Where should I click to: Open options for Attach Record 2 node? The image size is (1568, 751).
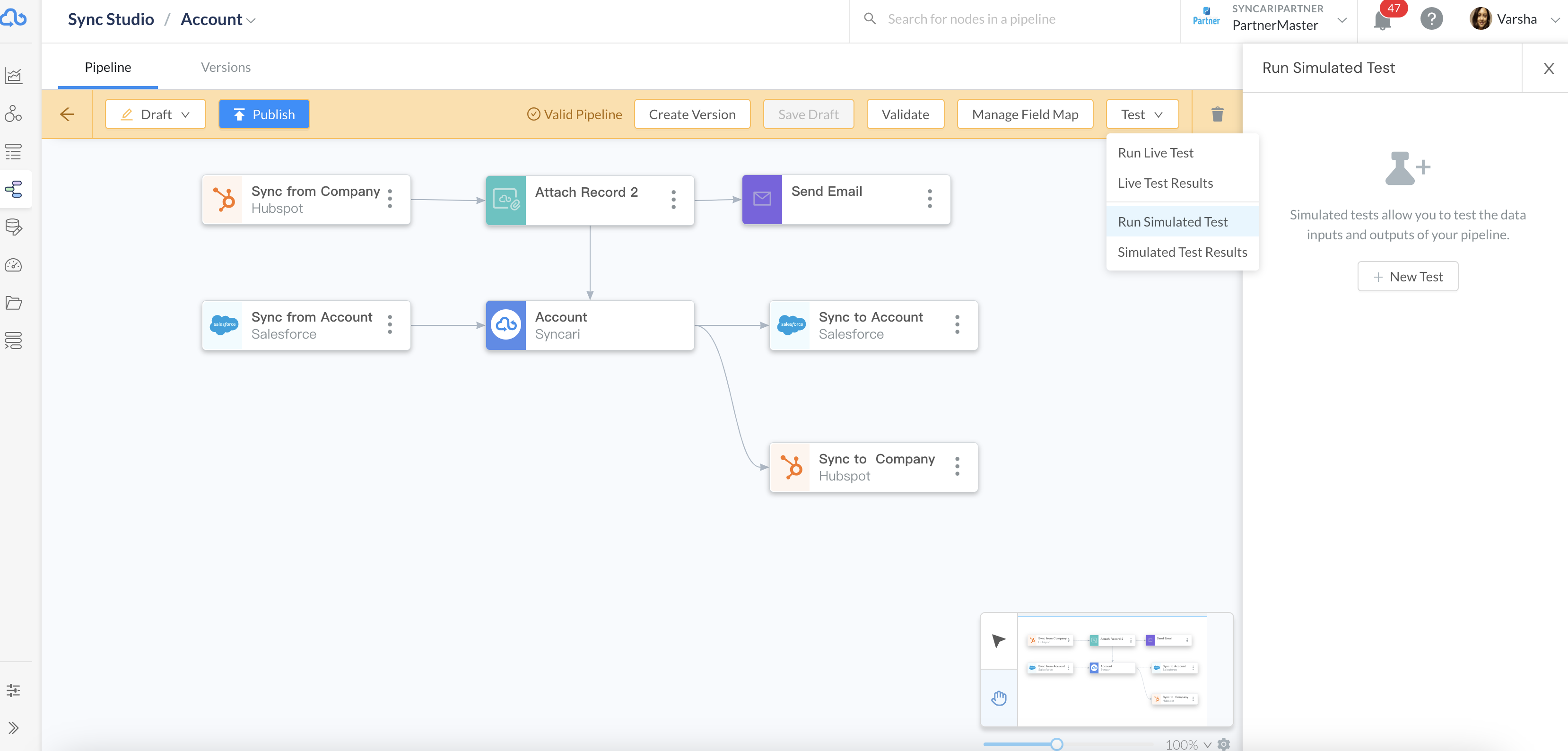point(673,199)
